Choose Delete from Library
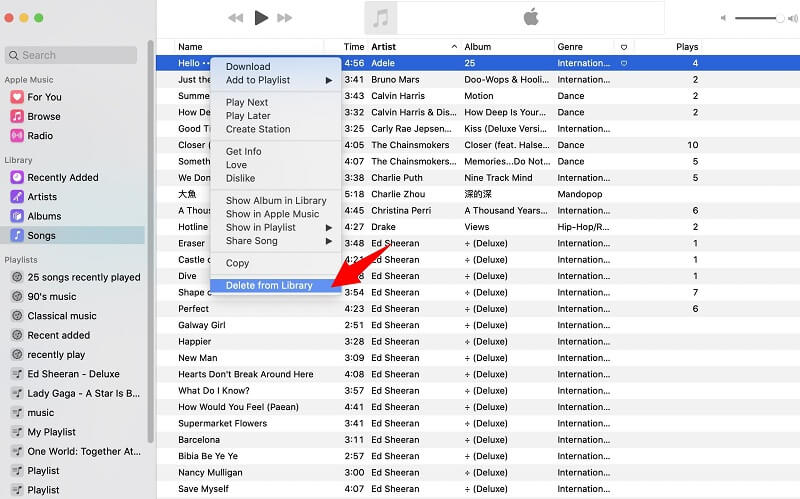The width and height of the screenshot is (800, 499). pyautogui.click(x=276, y=285)
